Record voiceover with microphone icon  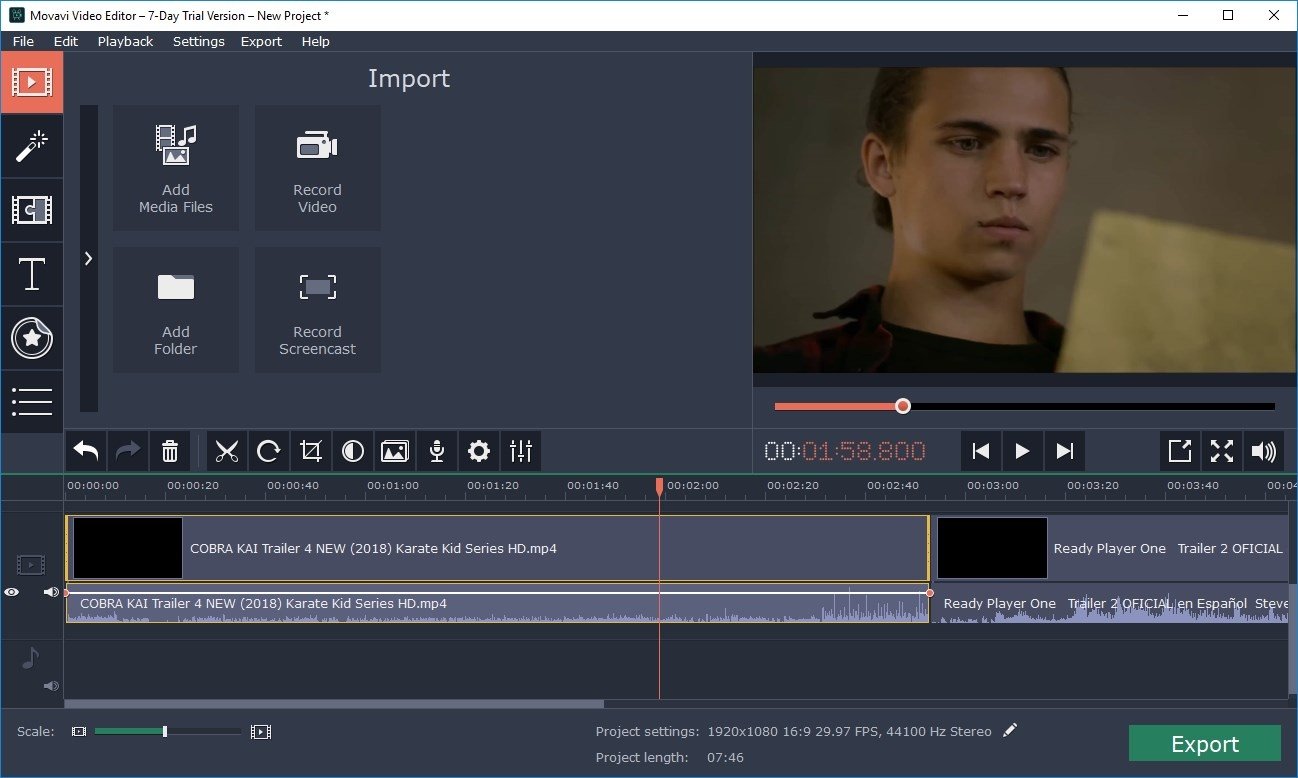point(437,451)
